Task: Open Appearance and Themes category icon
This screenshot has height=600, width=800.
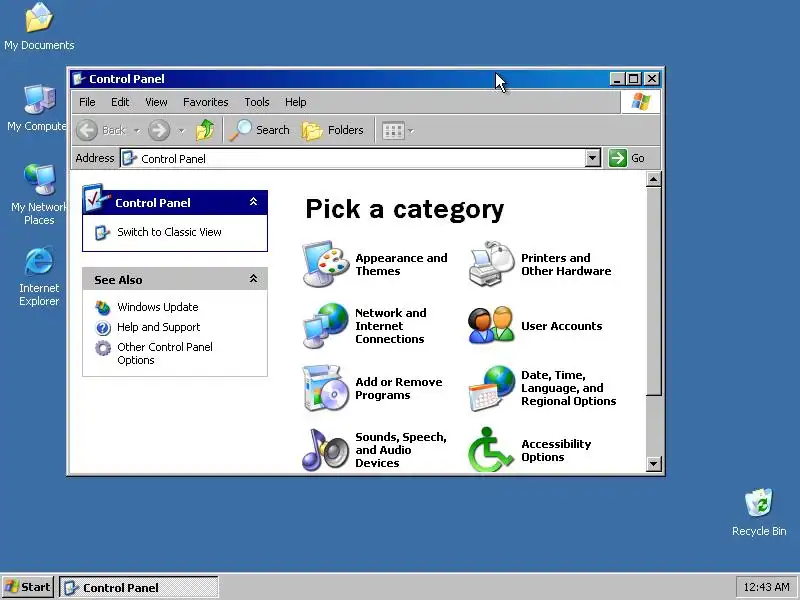Action: pos(326,264)
